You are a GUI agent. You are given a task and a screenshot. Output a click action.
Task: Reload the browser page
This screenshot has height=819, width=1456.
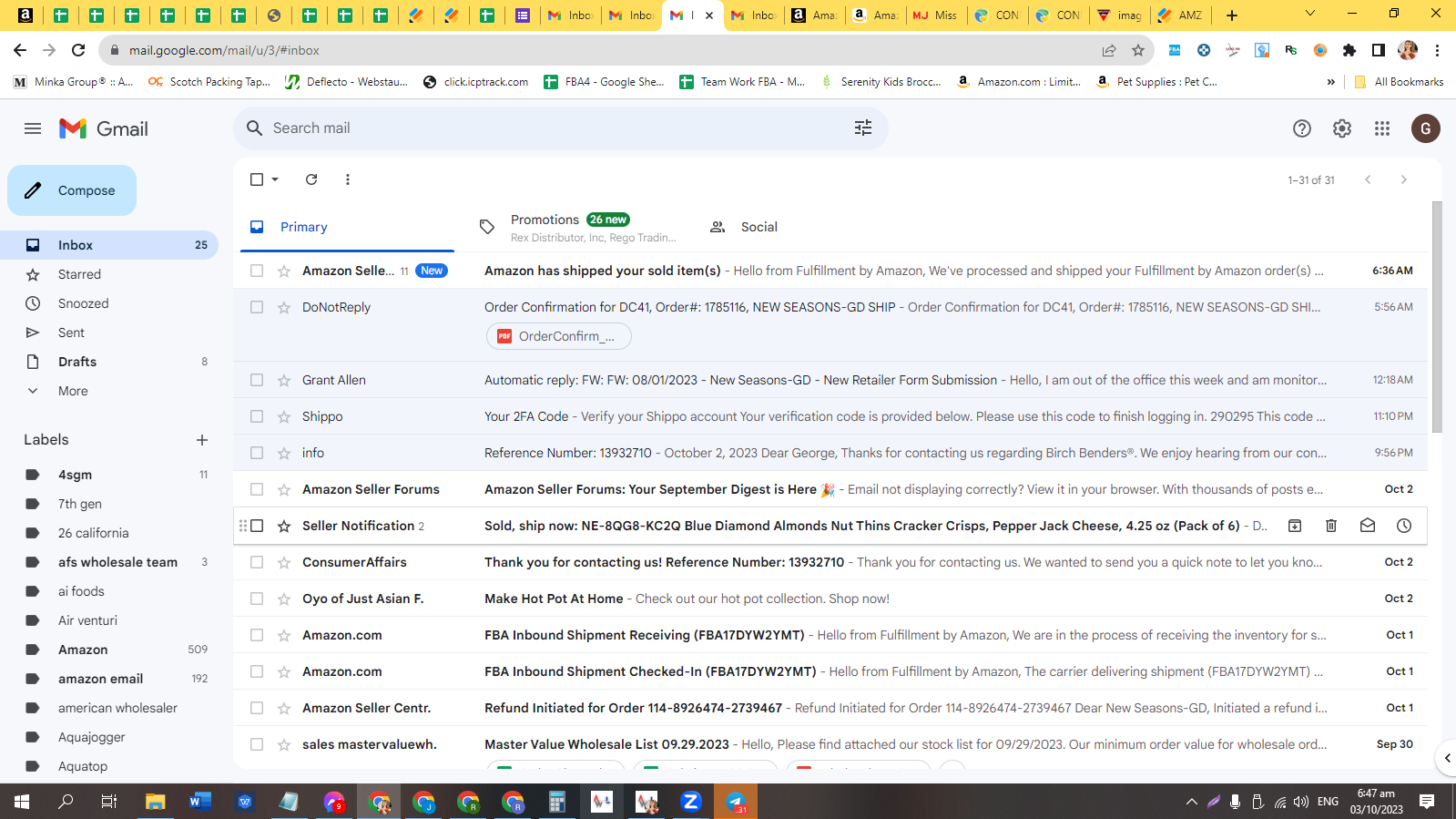78,50
